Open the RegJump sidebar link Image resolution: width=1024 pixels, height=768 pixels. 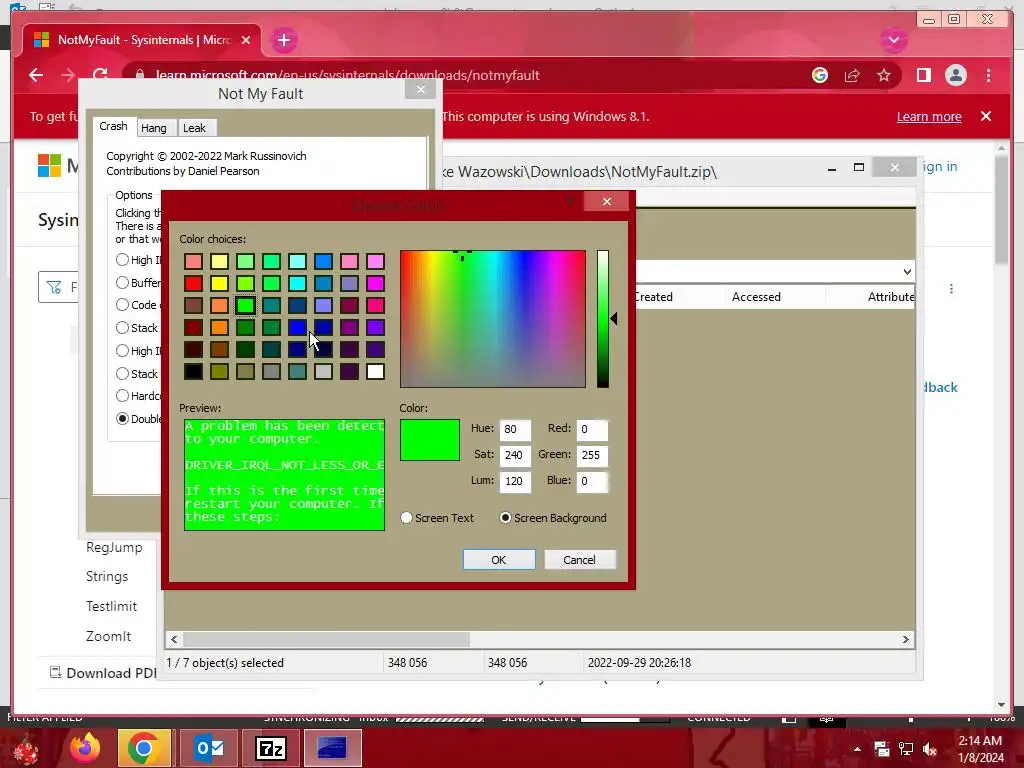(x=114, y=547)
